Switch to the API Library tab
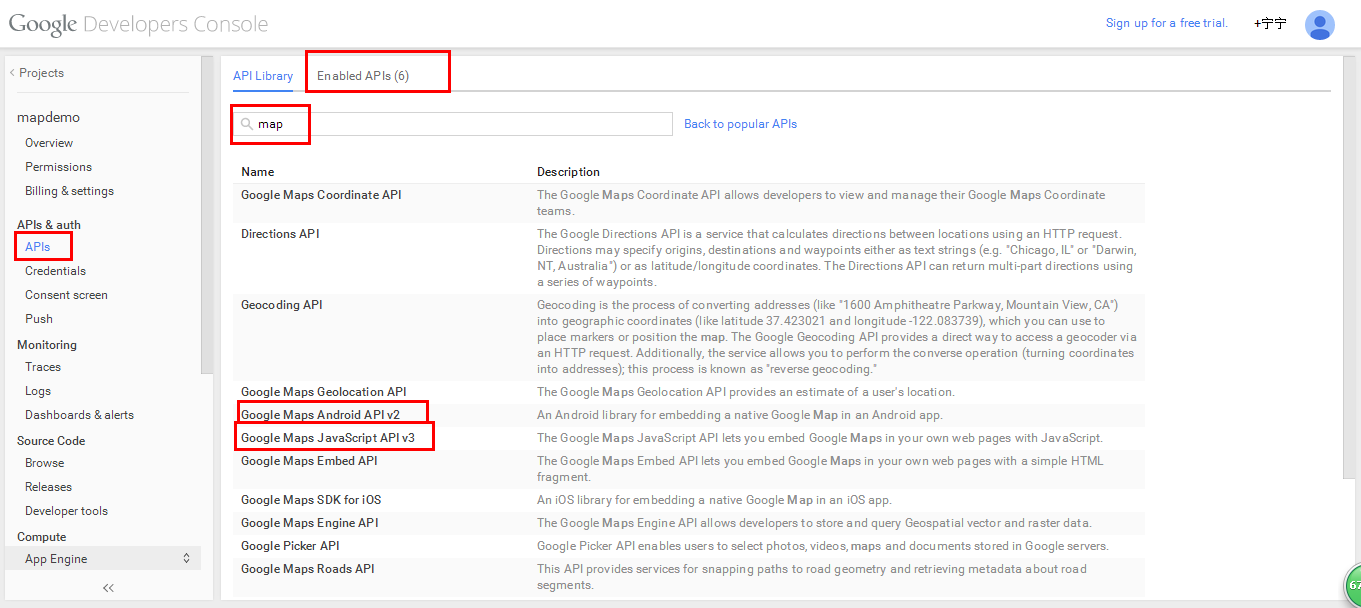1361x608 pixels. pyautogui.click(x=263, y=76)
